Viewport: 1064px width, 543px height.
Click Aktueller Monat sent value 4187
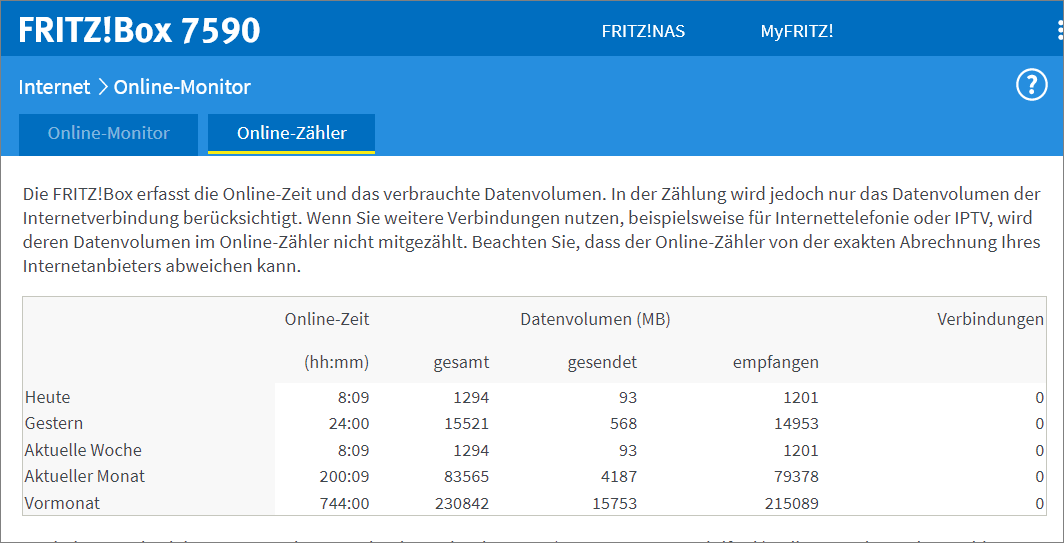pyautogui.click(x=619, y=476)
